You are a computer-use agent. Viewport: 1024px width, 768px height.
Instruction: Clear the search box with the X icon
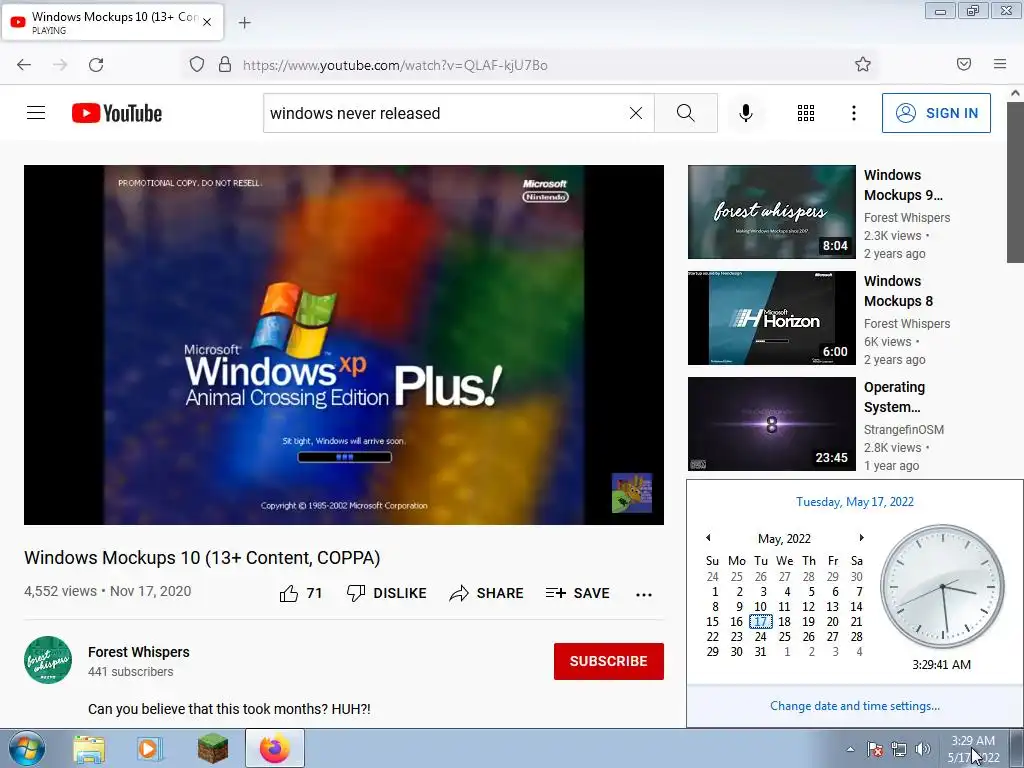[635, 113]
